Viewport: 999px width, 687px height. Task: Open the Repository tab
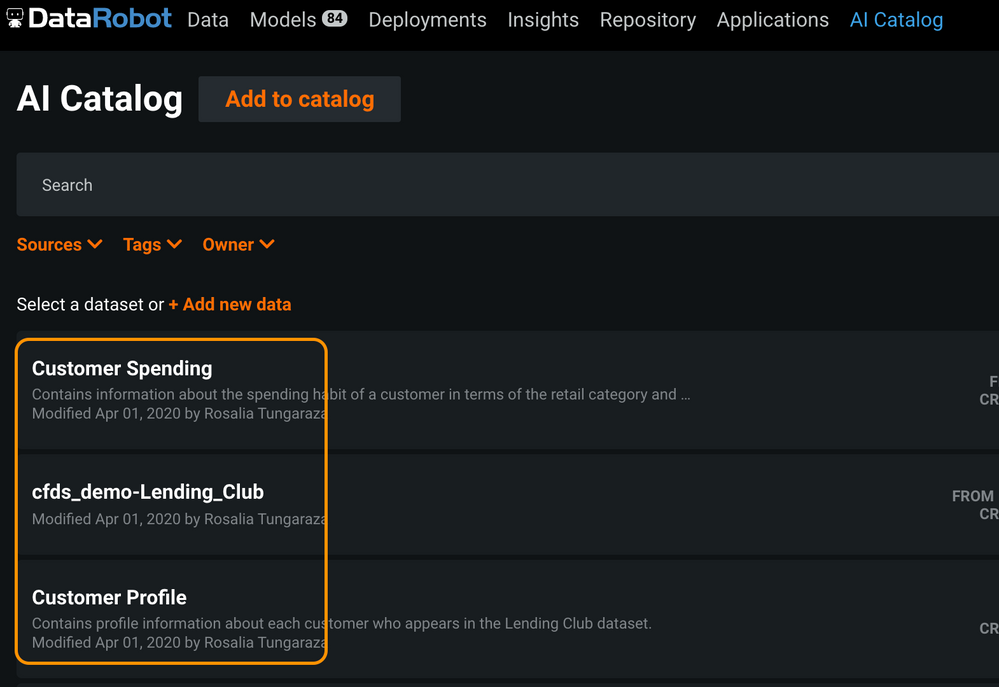point(648,20)
